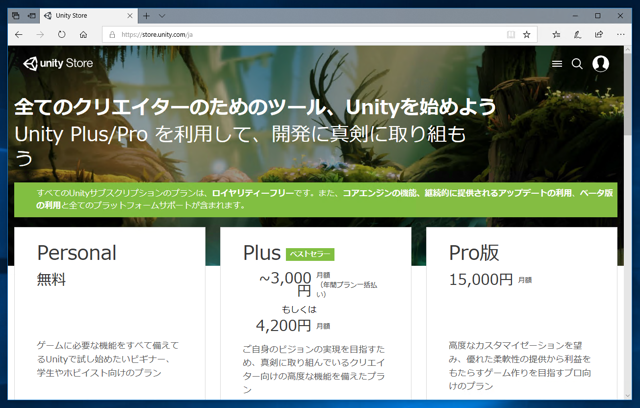Click the Plus plan heading
The width and height of the screenshot is (640, 408).
pos(262,253)
